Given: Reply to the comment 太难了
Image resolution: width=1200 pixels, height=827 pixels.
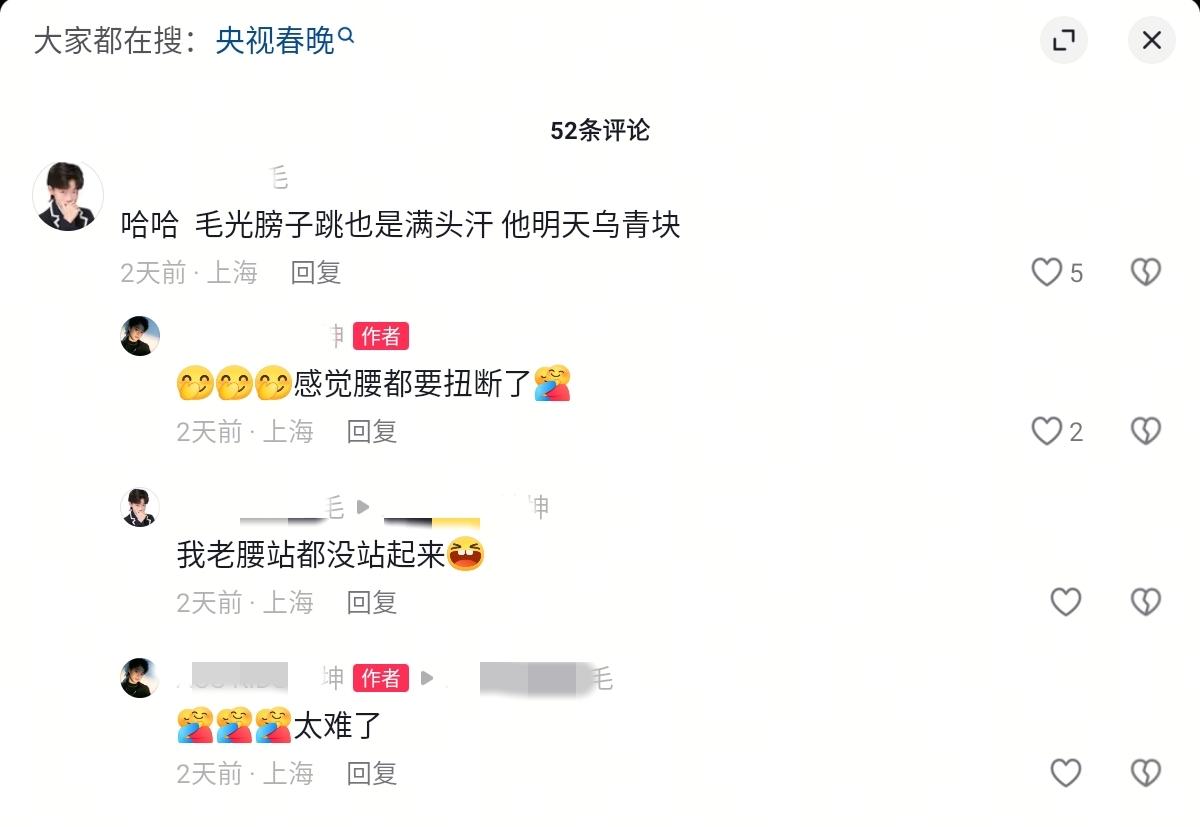Looking at the screenshot, I should point(372,772).
